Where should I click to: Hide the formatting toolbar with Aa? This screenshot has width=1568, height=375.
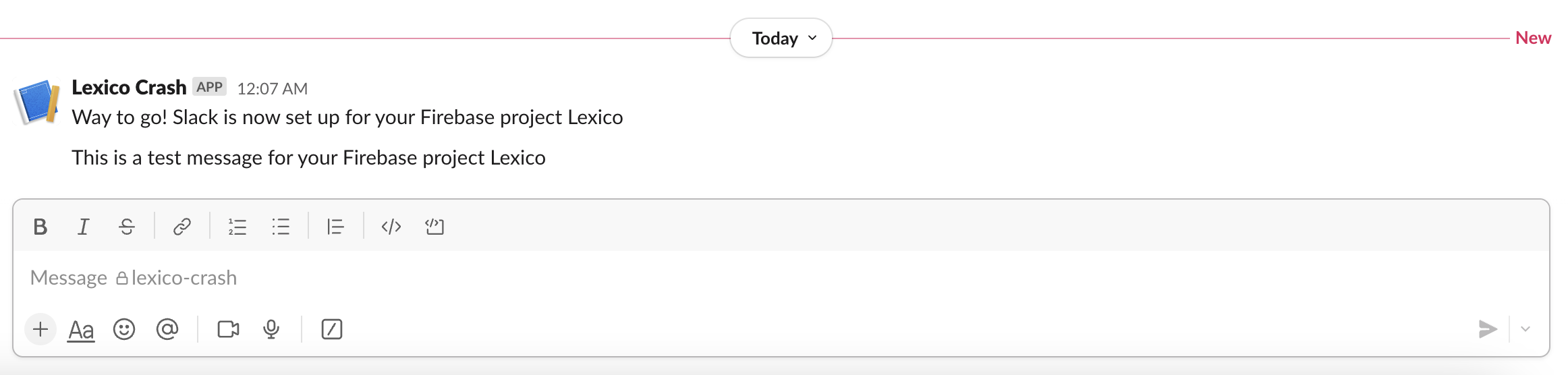pos(81,330)
